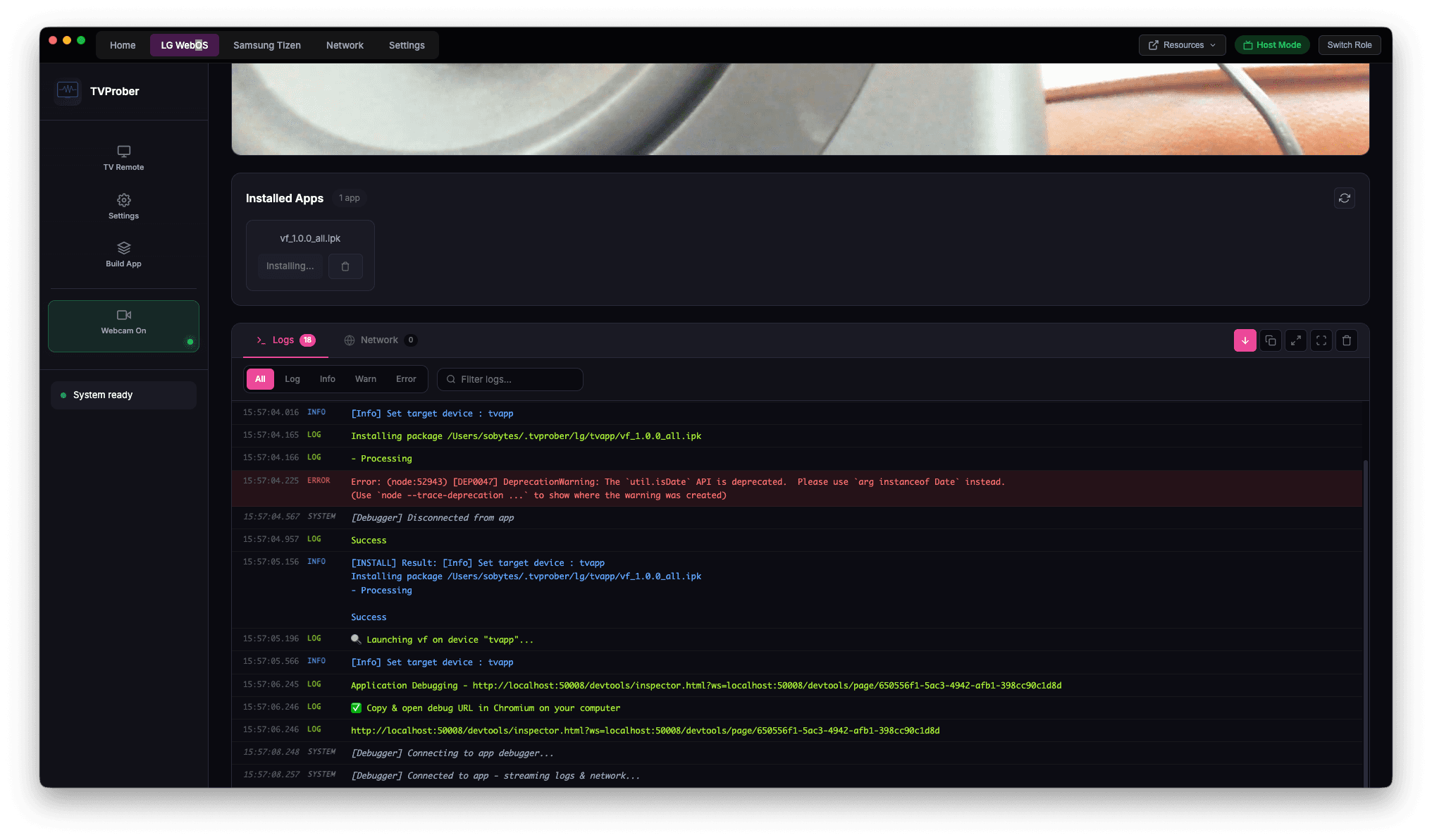
Task: Enter fullscreen logs view via fullscreen icon
Action: point(1321,340)
